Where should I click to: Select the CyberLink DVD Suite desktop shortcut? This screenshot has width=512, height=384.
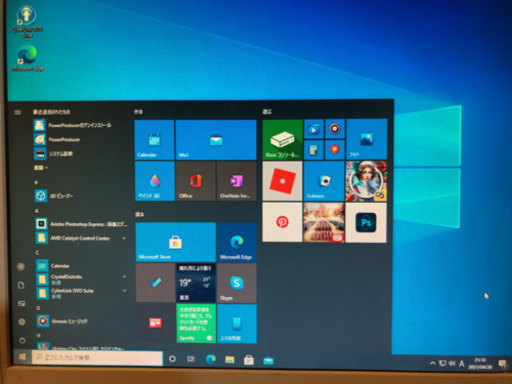pos(27,21)
